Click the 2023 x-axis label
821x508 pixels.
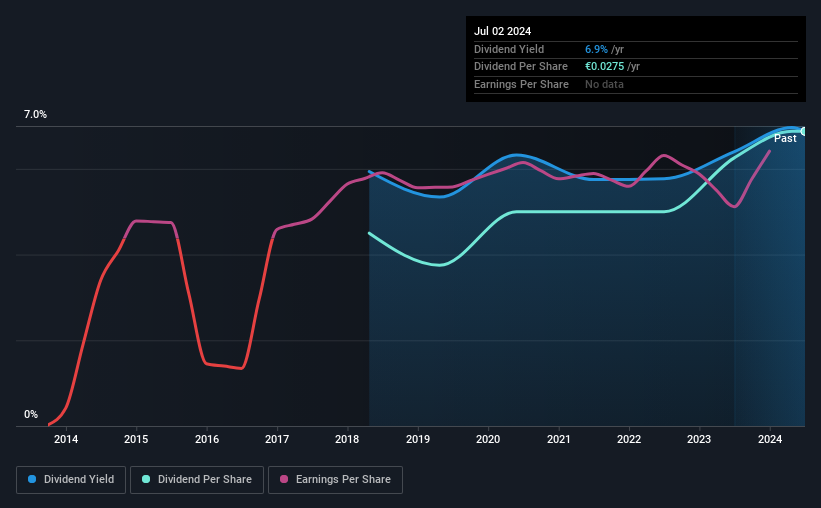pos(699,439)
